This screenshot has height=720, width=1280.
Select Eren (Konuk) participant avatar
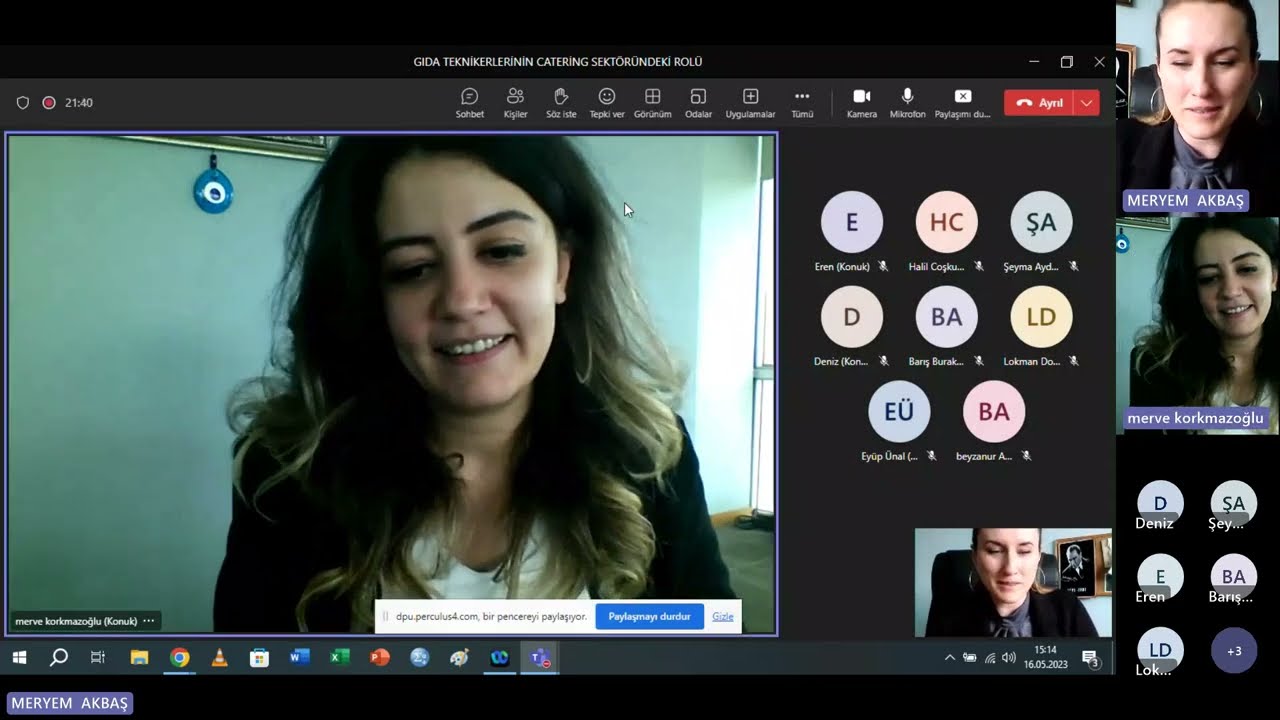tap(852, 222)
